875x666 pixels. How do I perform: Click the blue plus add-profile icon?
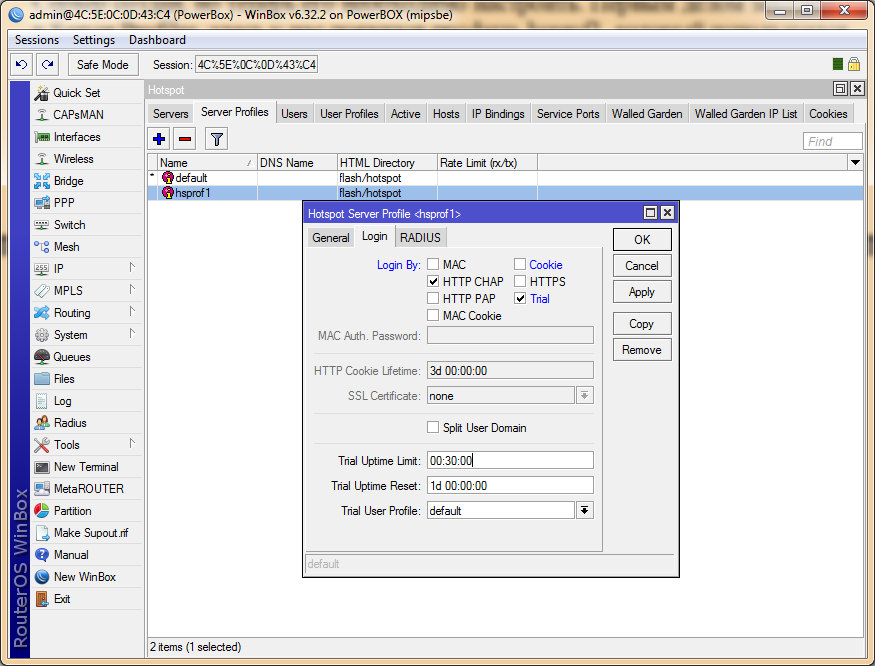tap(159, 139)
